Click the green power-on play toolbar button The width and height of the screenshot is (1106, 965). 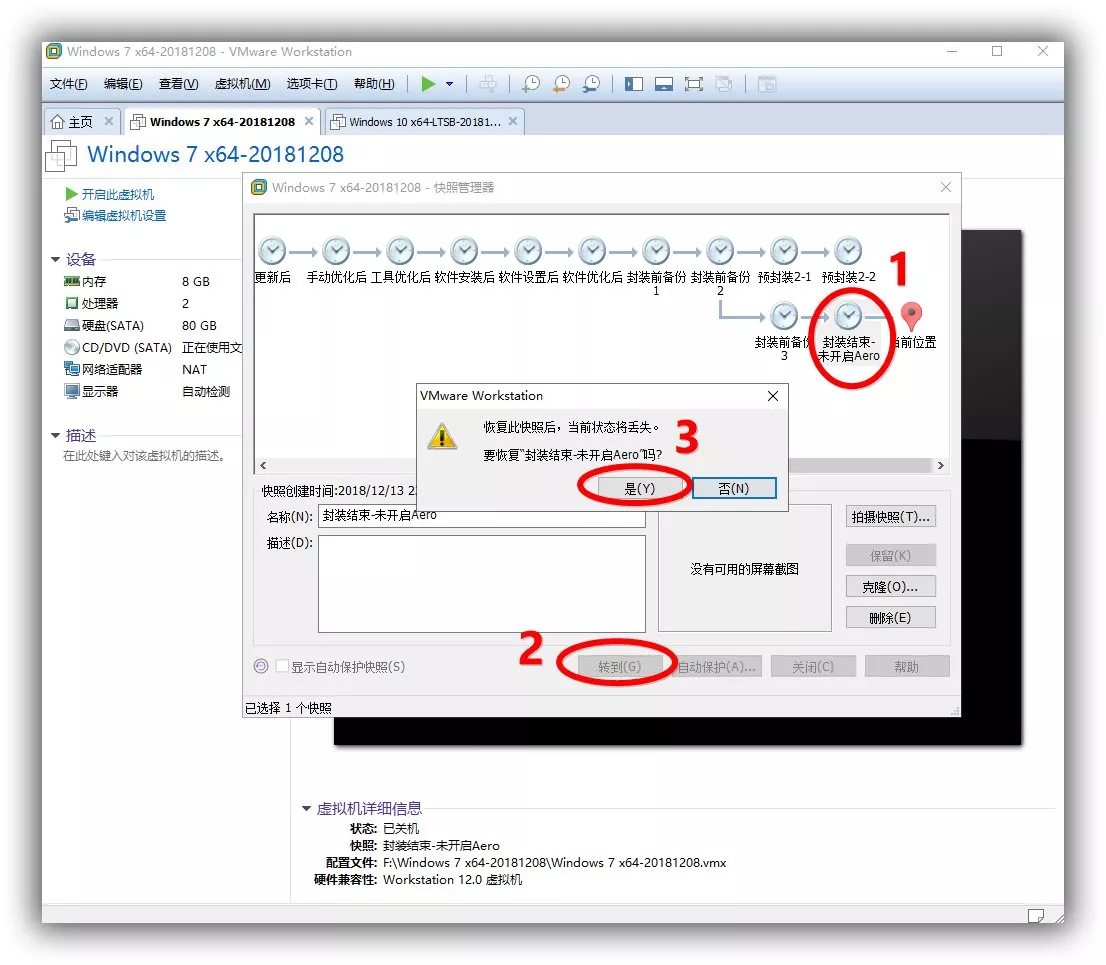click(x=427, y=84)
